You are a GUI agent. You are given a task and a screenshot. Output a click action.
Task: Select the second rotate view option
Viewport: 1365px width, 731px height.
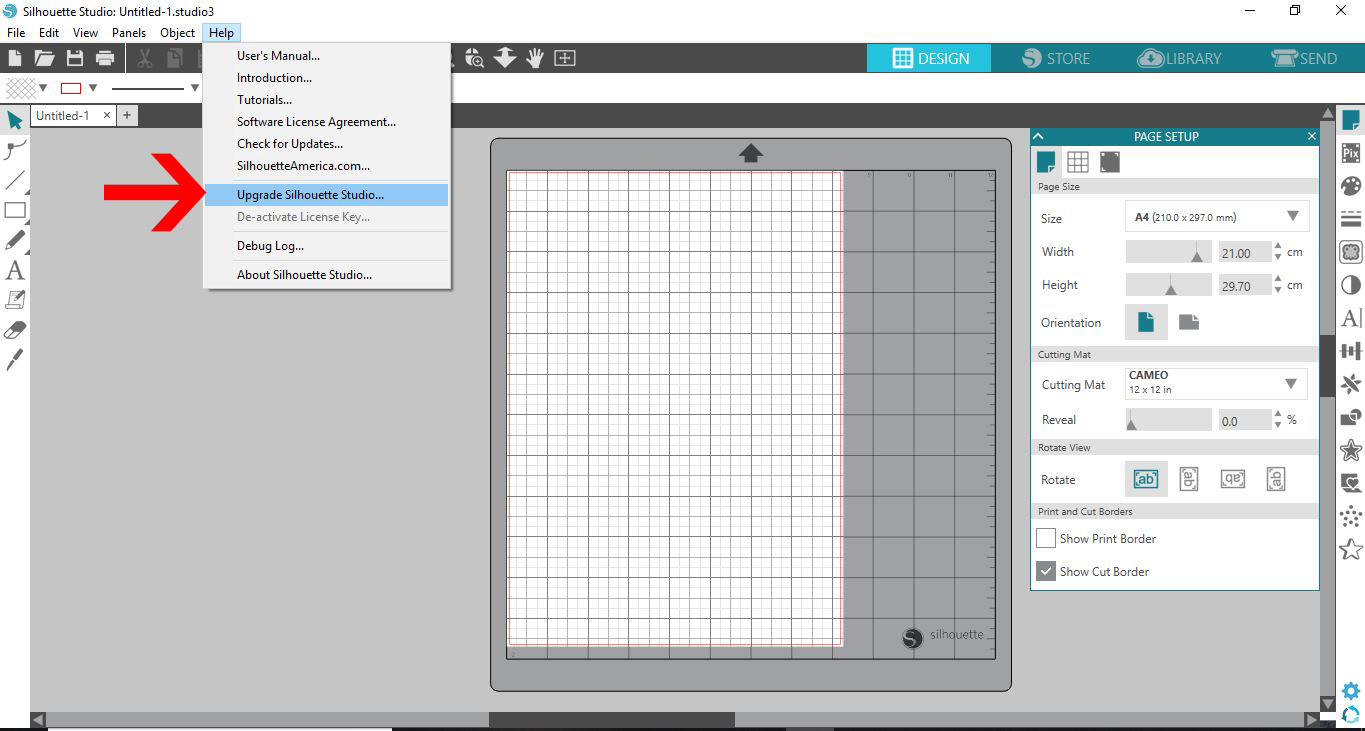(x=1189, y=479)
